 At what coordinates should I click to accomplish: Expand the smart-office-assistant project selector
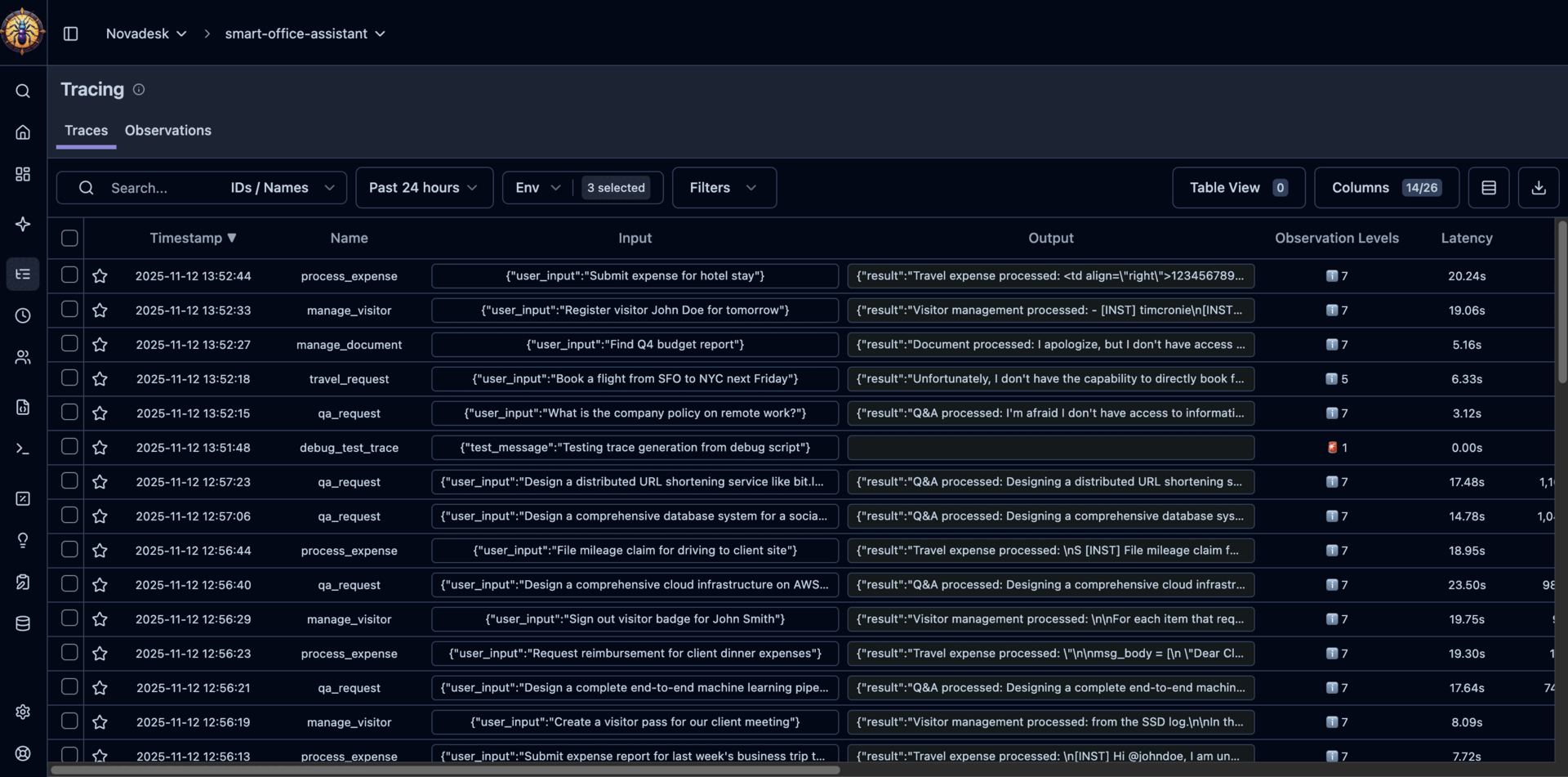[x=305, y=33]
